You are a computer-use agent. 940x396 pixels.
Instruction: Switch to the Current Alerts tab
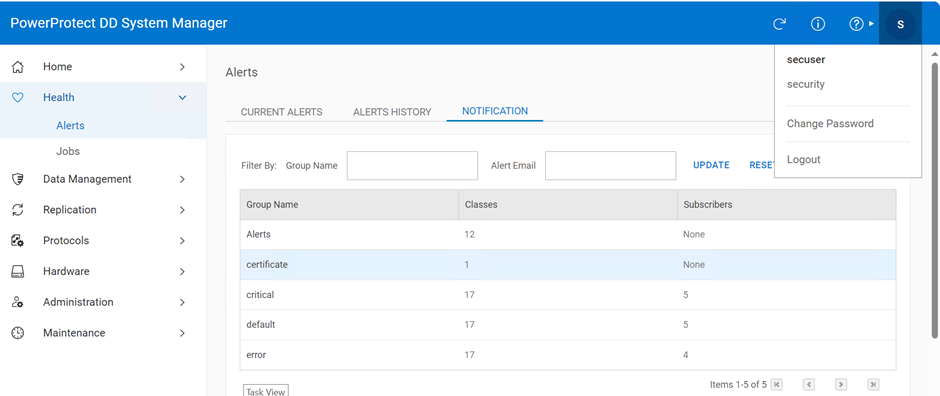[281, 112]
